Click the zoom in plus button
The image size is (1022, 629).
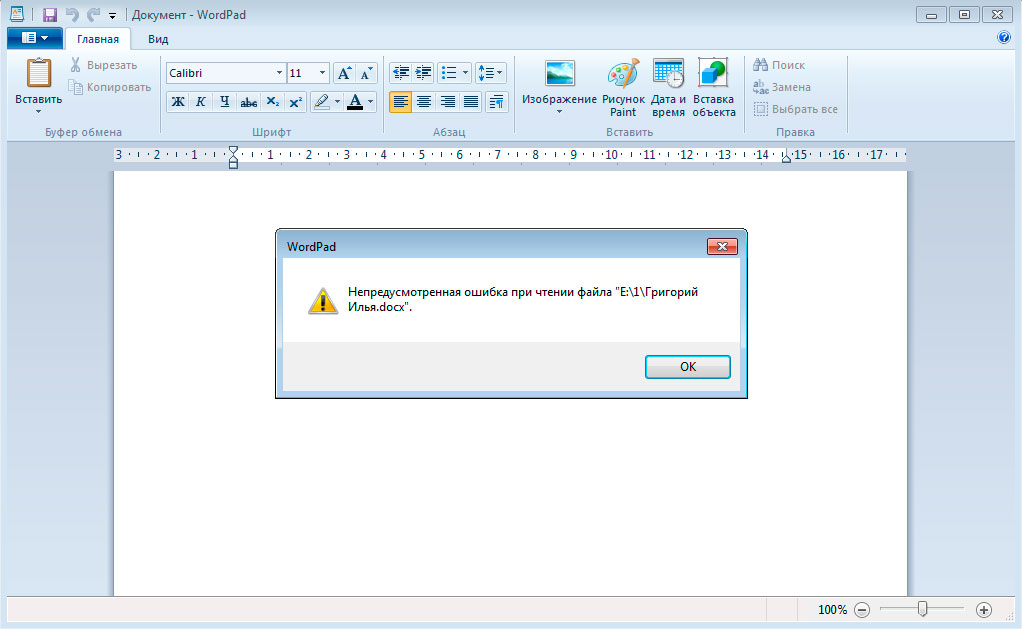click(x=984, y=609)
